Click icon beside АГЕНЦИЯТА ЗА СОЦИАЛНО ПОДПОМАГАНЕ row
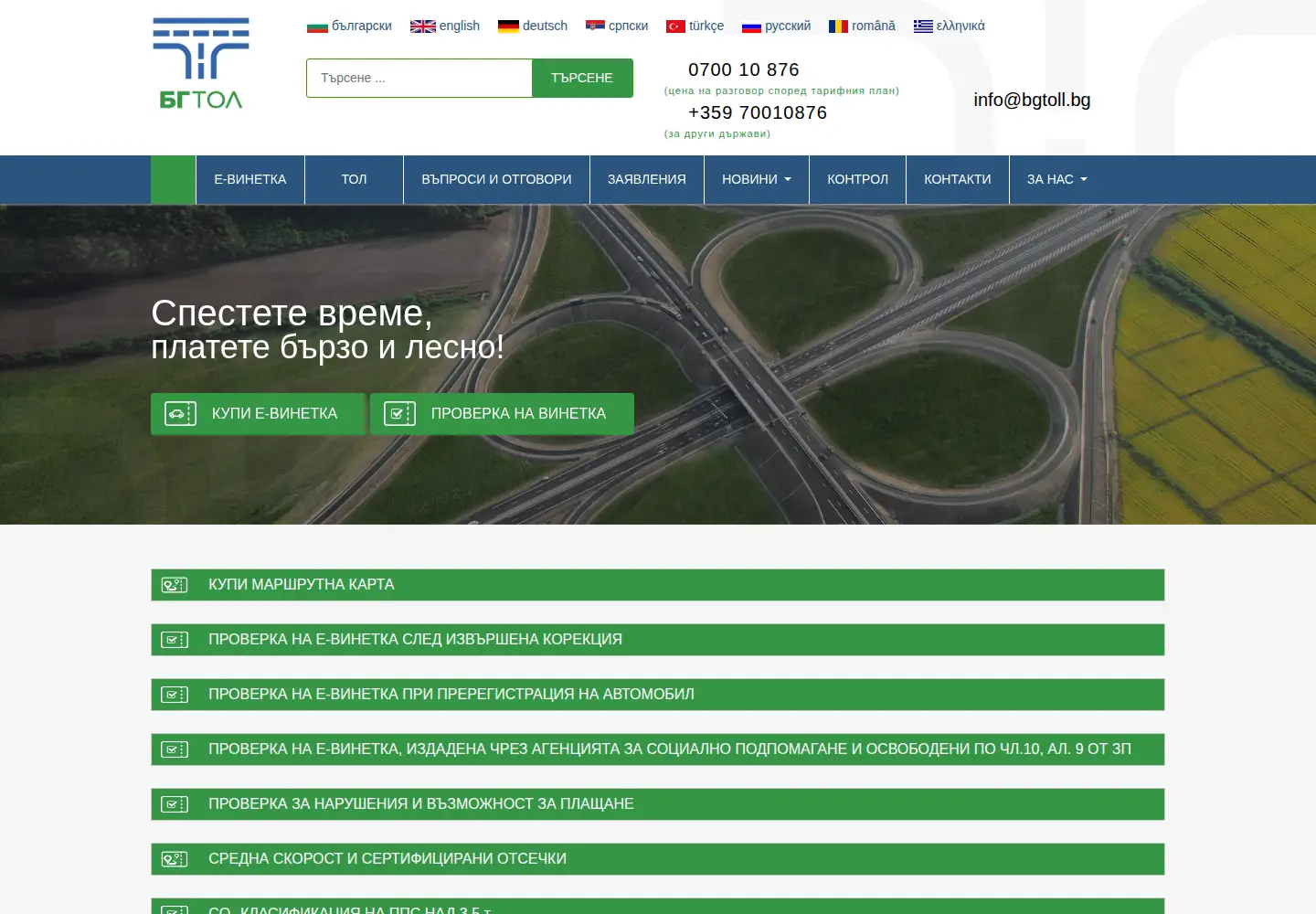This screenshot has width=1316, height=914. [x=175, y=749]
